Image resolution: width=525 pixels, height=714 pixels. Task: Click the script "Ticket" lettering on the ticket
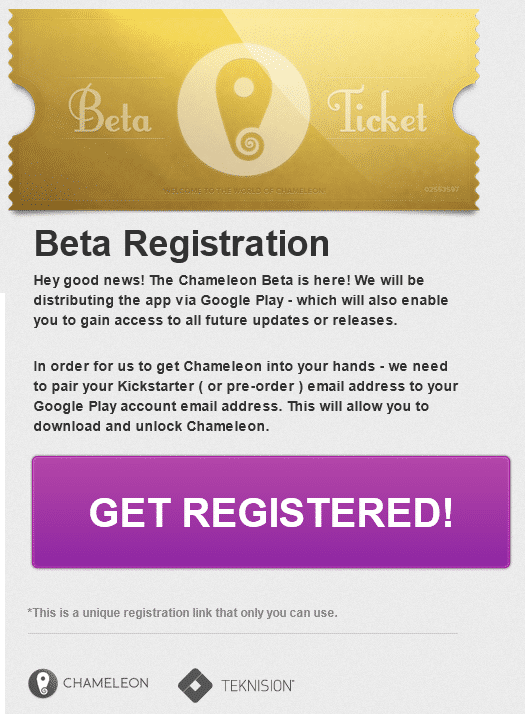pos(377,111)
